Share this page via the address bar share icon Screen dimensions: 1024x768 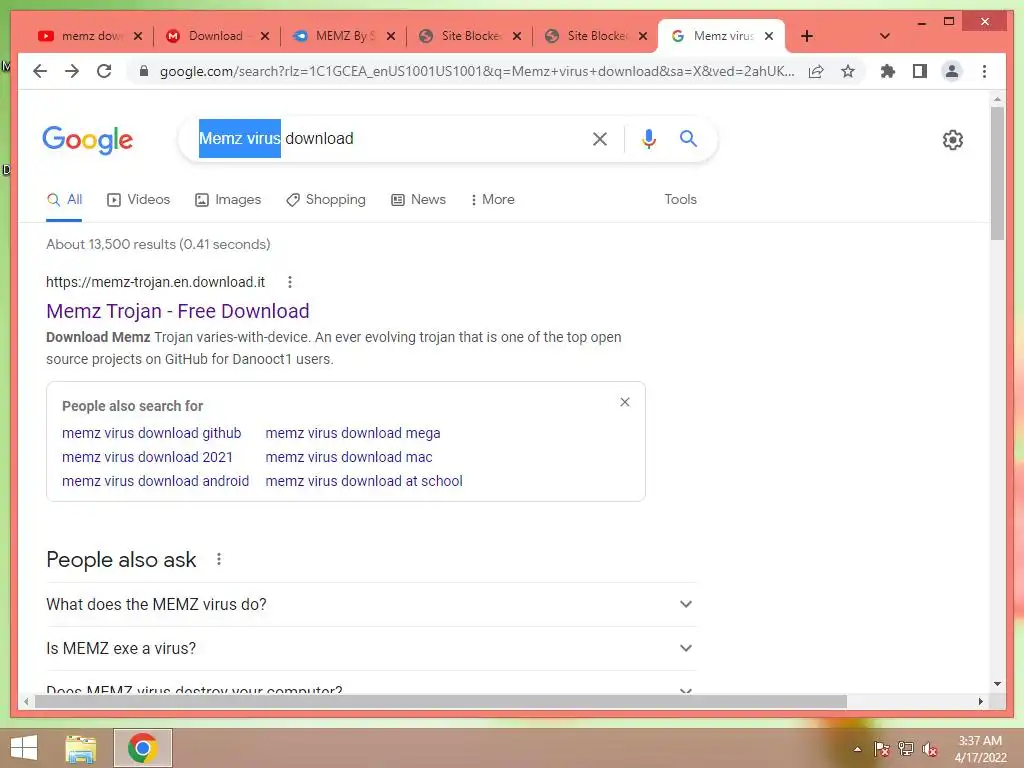[816, 71]
